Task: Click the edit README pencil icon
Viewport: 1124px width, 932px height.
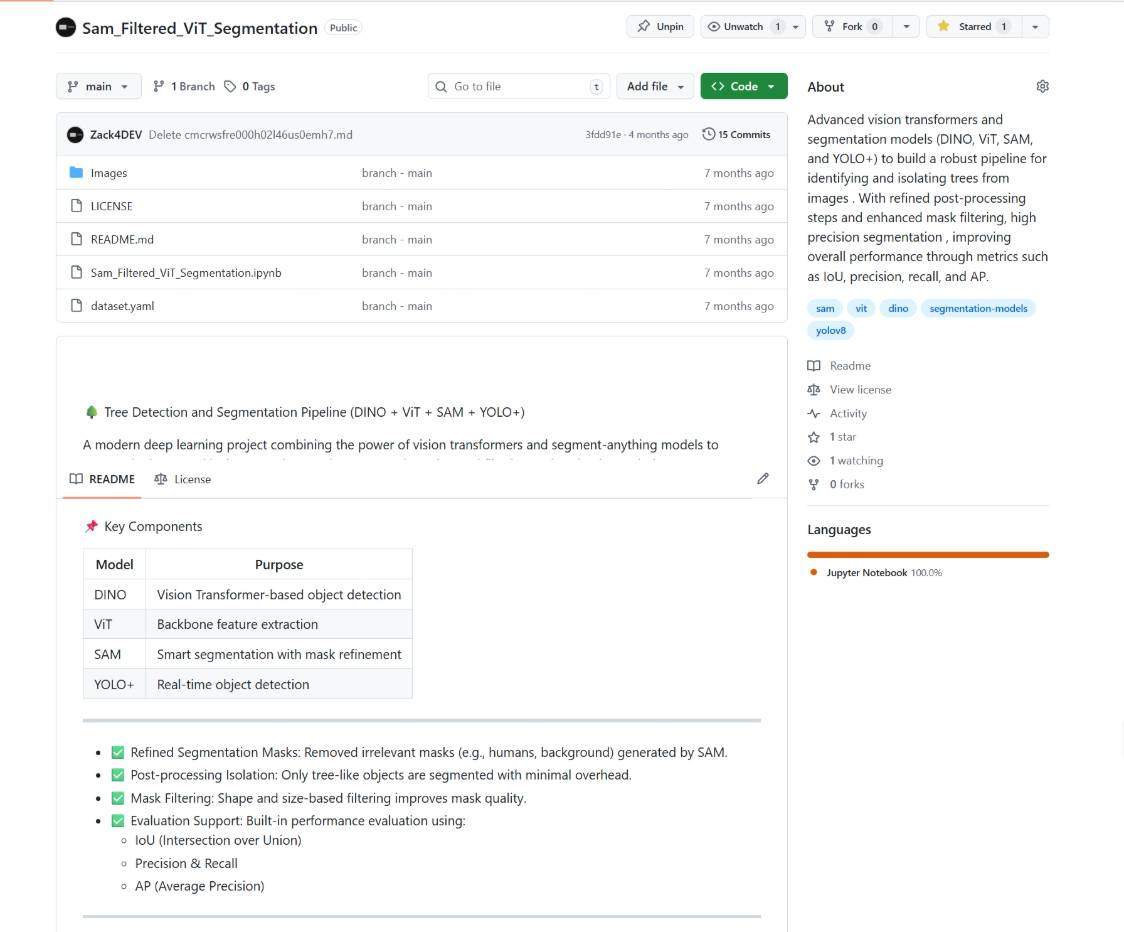Action: click(763, 478)
